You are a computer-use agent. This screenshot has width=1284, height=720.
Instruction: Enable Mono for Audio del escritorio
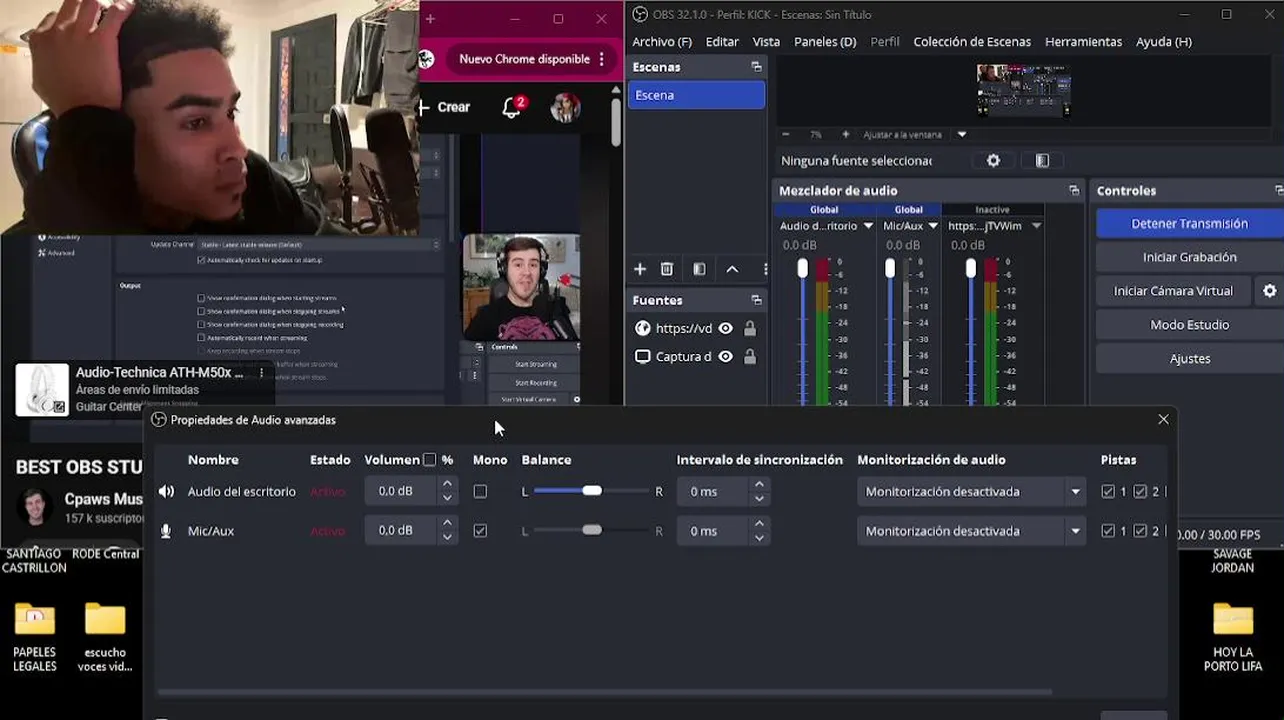pos(480,492)
